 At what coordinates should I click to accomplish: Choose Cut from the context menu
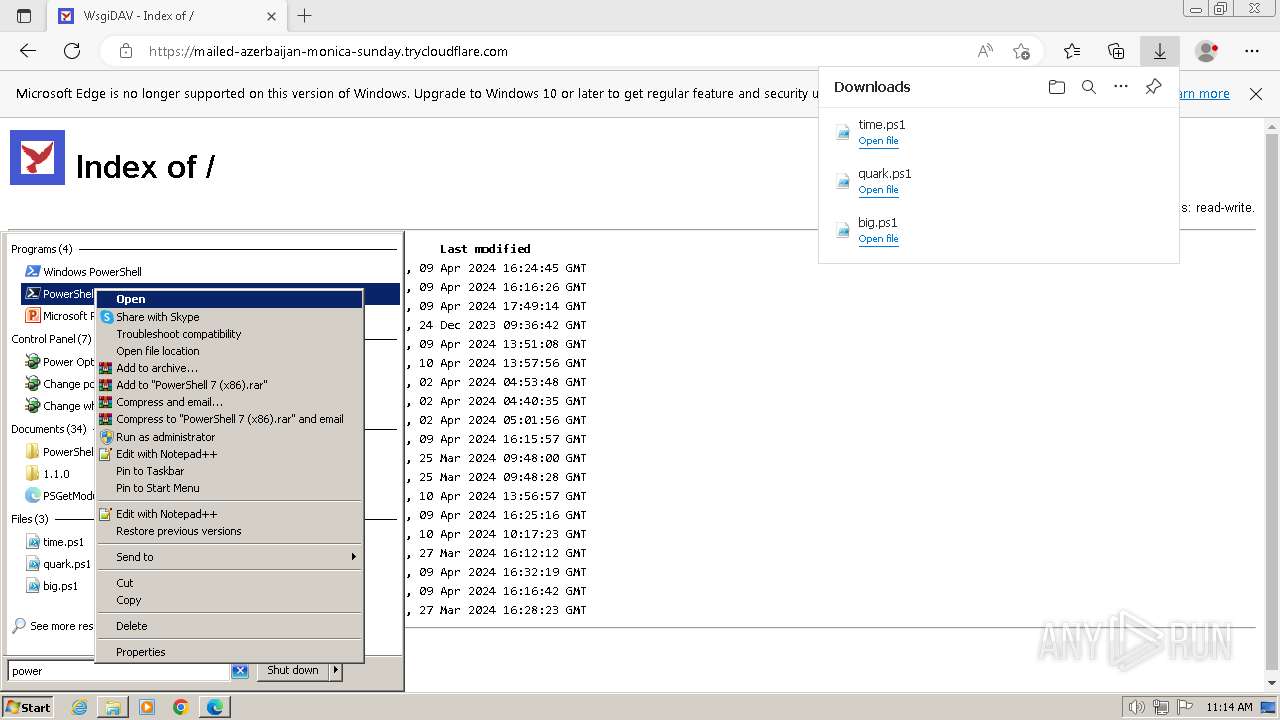[x=229, y=583]
